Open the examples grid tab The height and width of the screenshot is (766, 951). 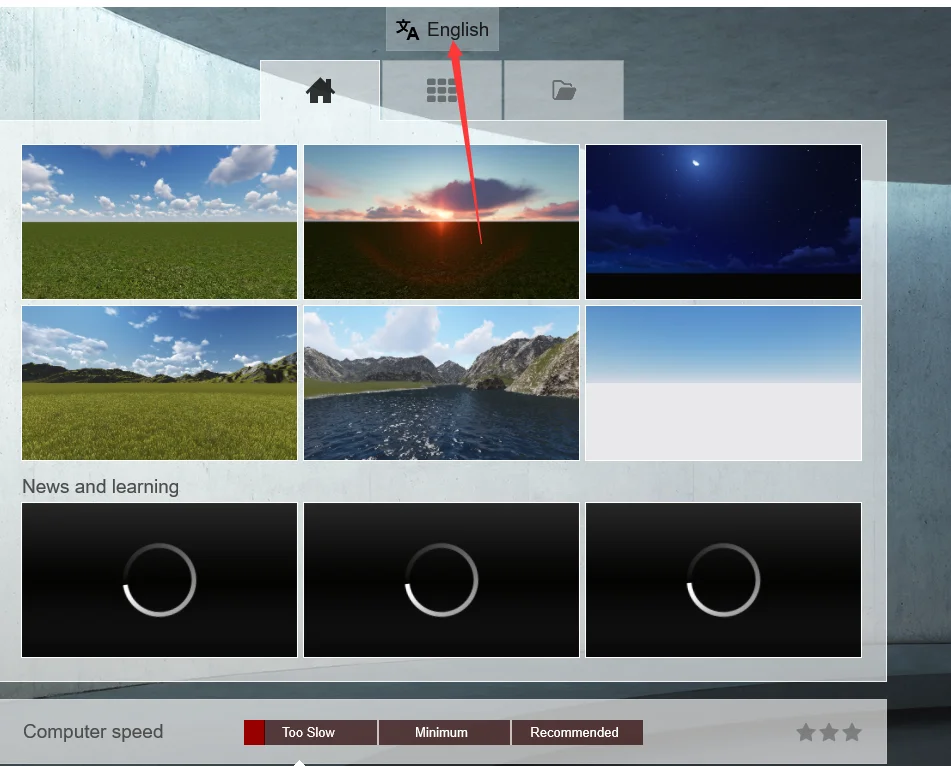[442, 90]
